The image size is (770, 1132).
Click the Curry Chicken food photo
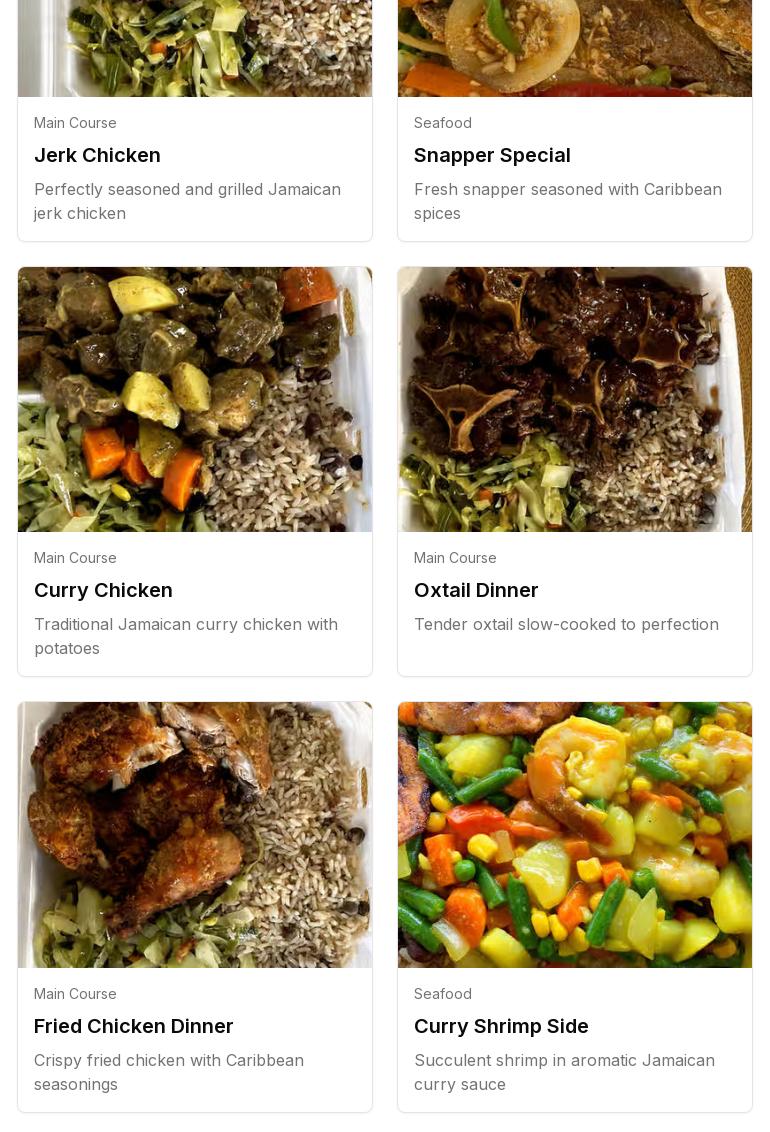point(195,399)
